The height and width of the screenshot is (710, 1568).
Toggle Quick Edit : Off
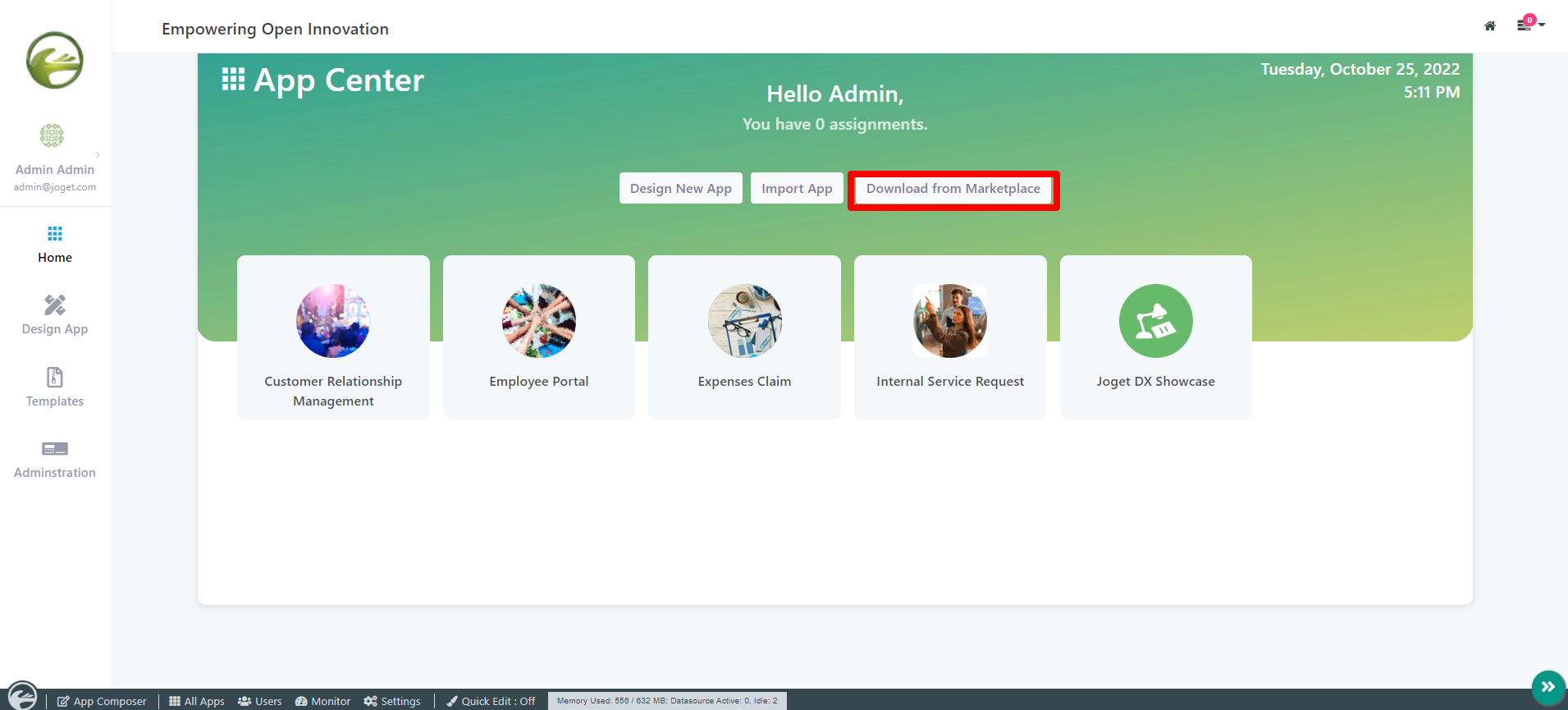pos(491,701)
